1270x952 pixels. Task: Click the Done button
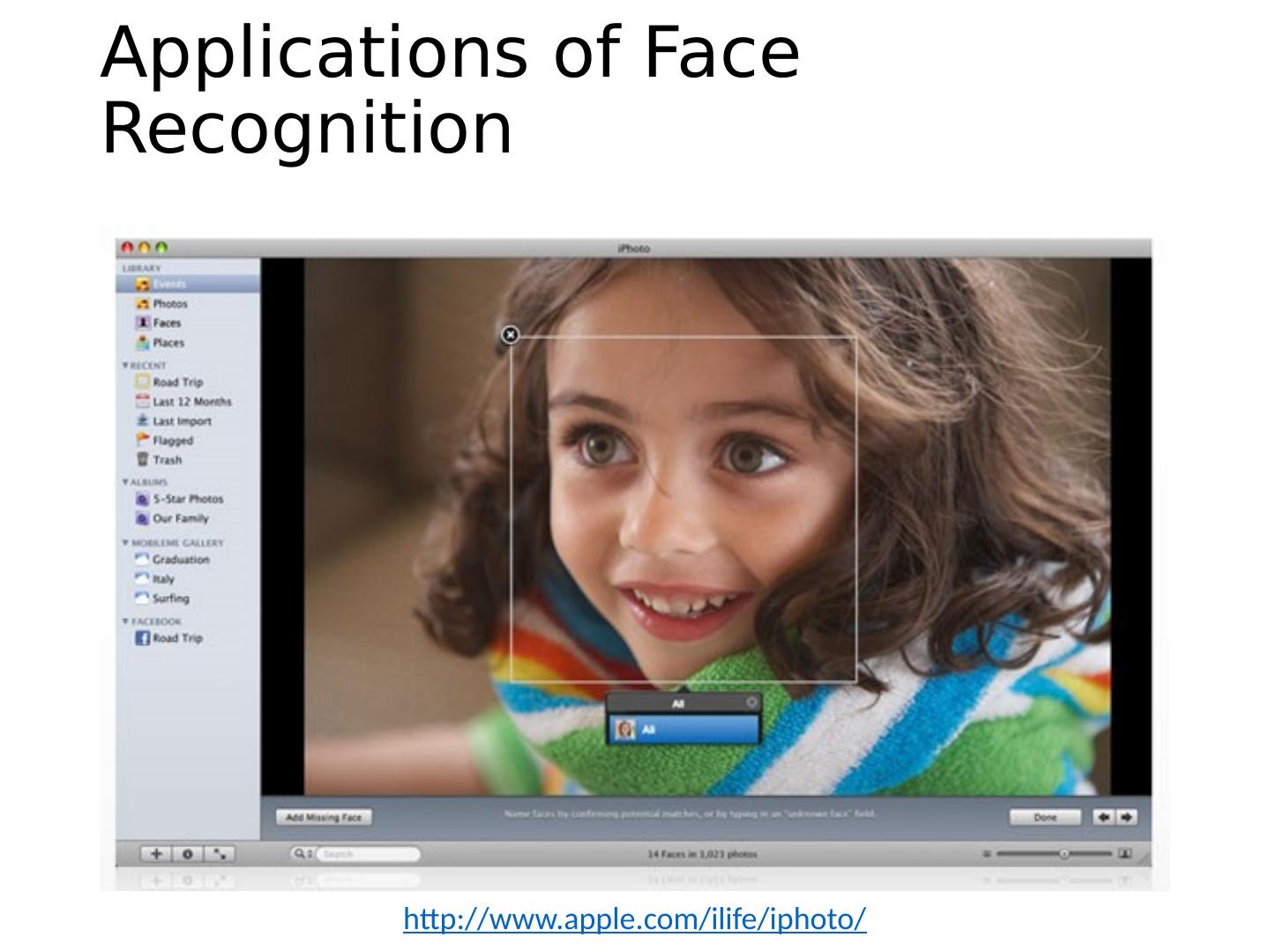click(1045, 817)
